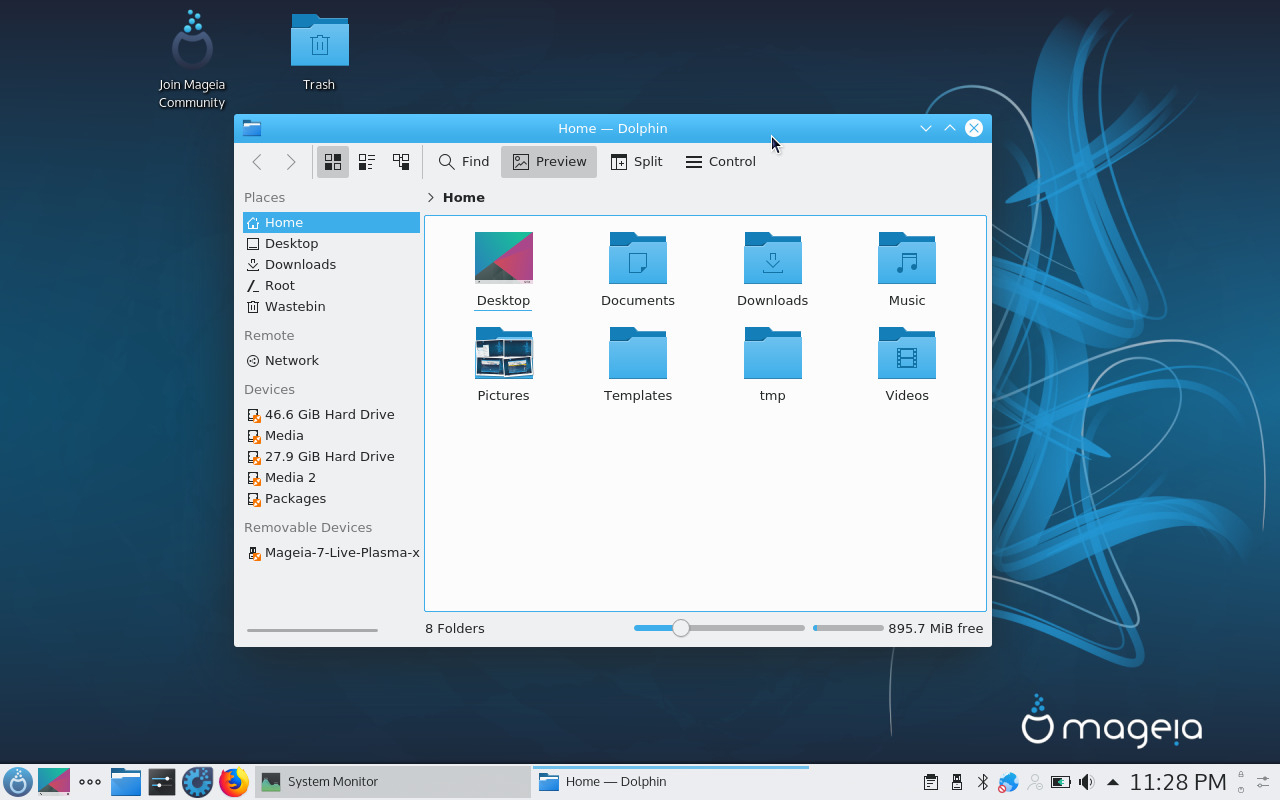Select the Trash icon on the desktop
Image resolution: width=1280 pixels, height=800 pixels.
319,52
